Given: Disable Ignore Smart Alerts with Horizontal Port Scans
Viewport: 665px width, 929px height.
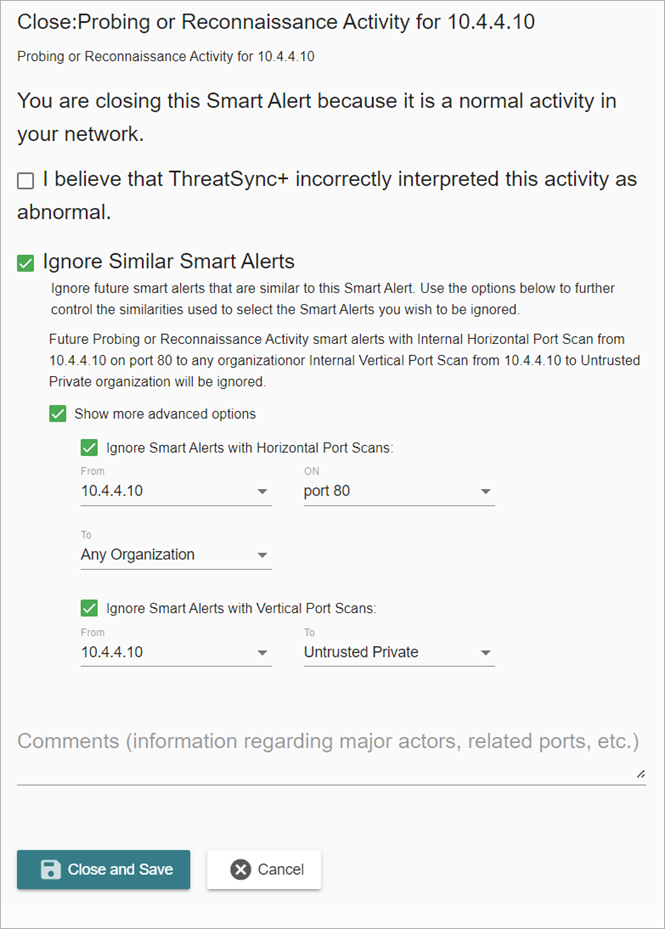Looking at the screenshot, I should click(89, 448).
